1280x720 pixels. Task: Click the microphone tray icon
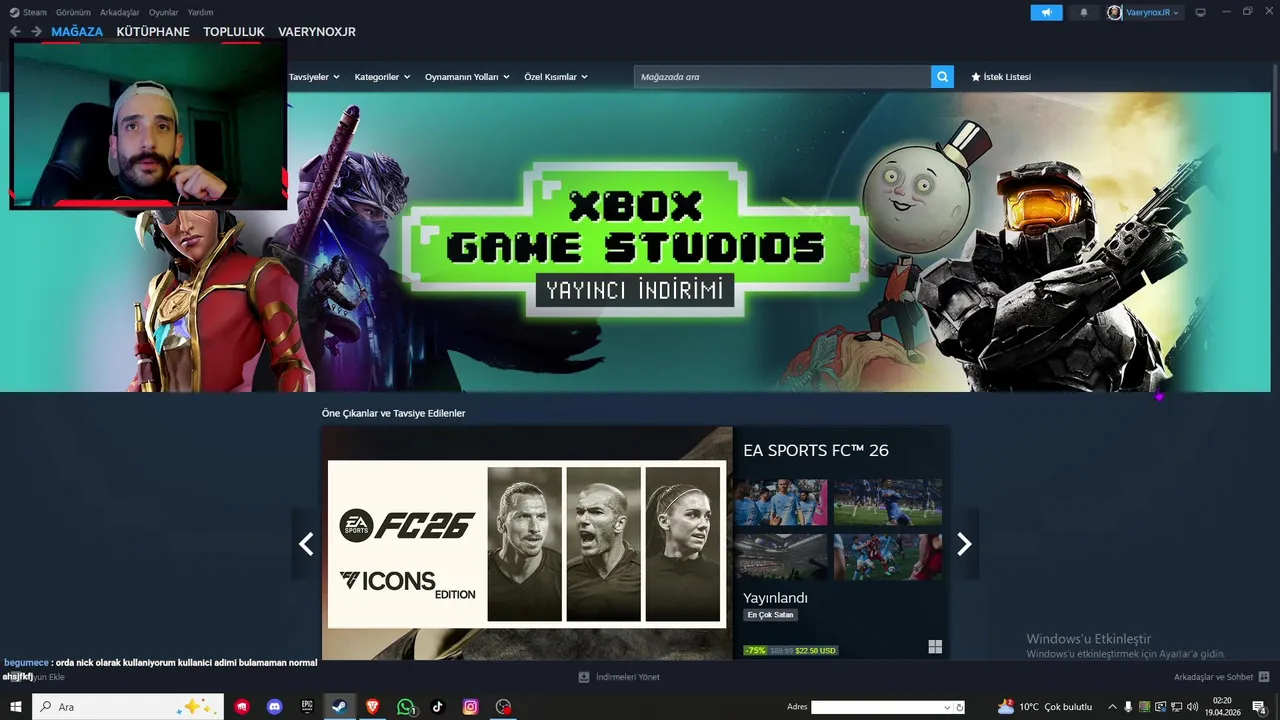[1128, 707]
